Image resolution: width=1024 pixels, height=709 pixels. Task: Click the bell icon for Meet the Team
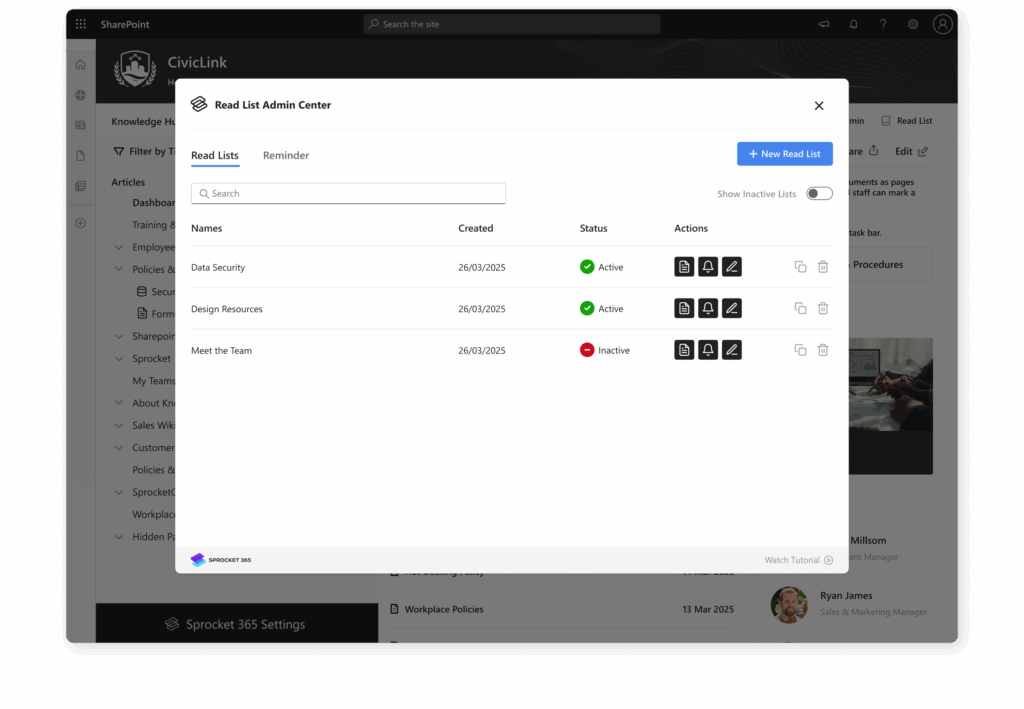click(x=708, y=350)
